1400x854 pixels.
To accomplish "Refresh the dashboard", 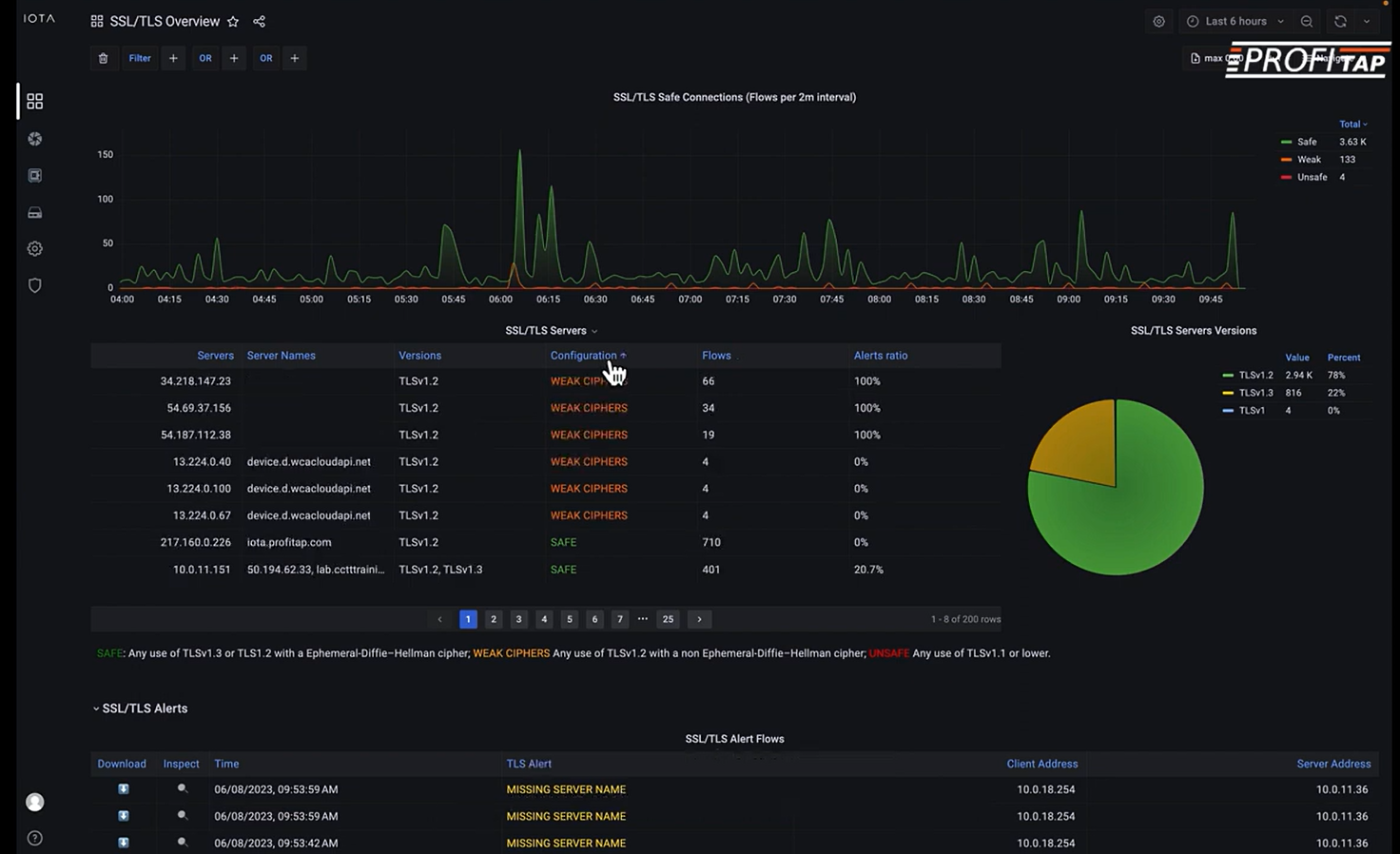I will click(x=1340, y=21).
